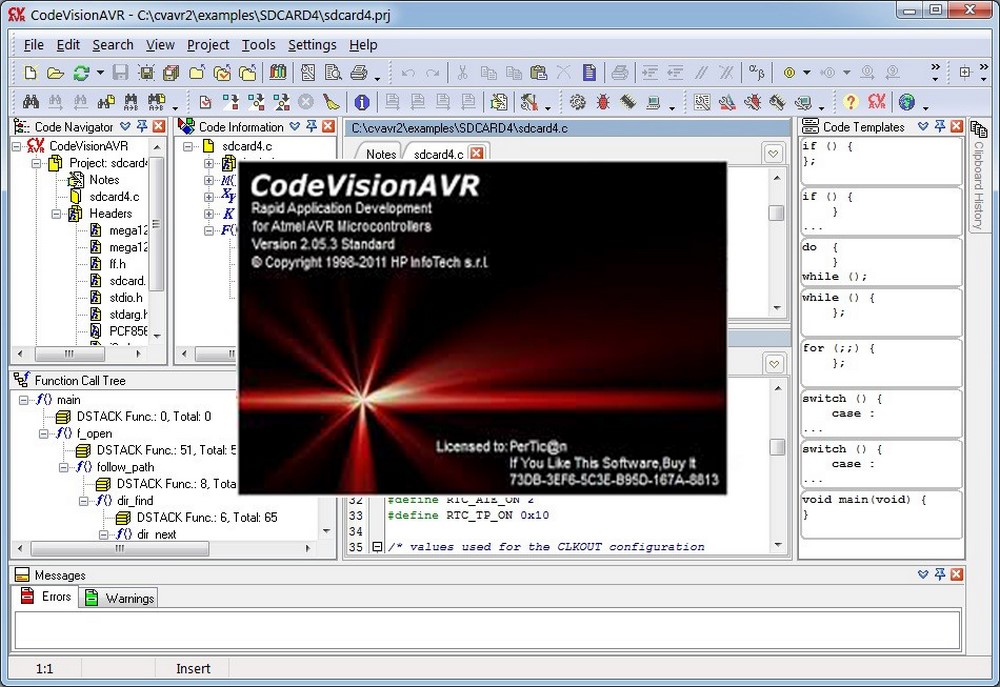The width and height of the screenshot is (1000, 687).
Task: Visit the website via the globe icon
Action: click(x=907, y=101)
